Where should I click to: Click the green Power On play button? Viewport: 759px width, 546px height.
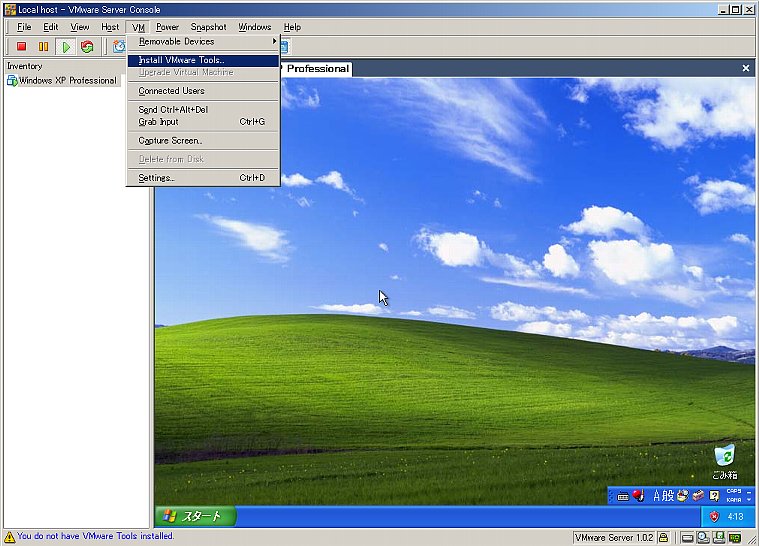pos(66,46)
